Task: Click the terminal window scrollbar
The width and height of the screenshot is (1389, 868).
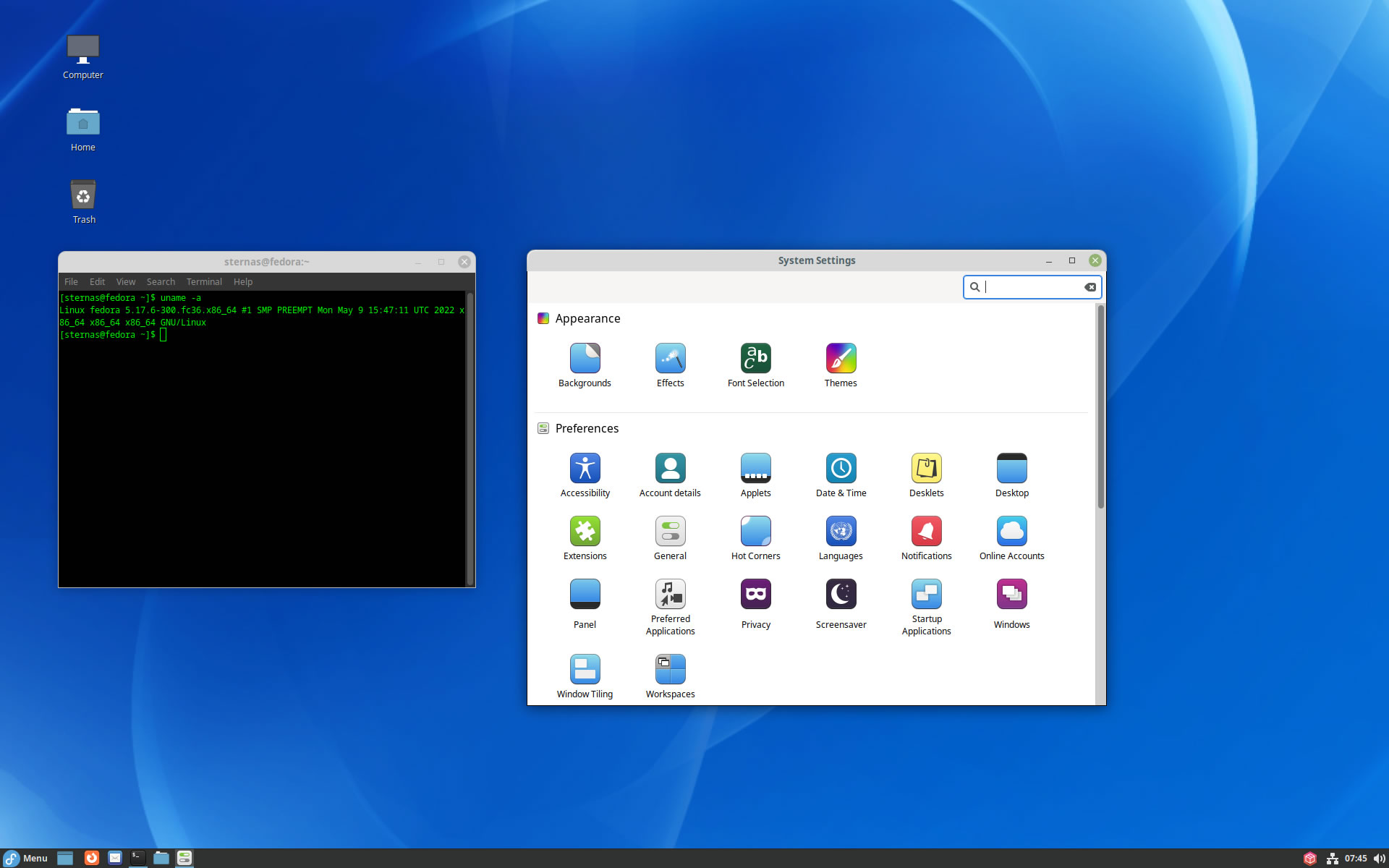Action: [x=470, y=438]
